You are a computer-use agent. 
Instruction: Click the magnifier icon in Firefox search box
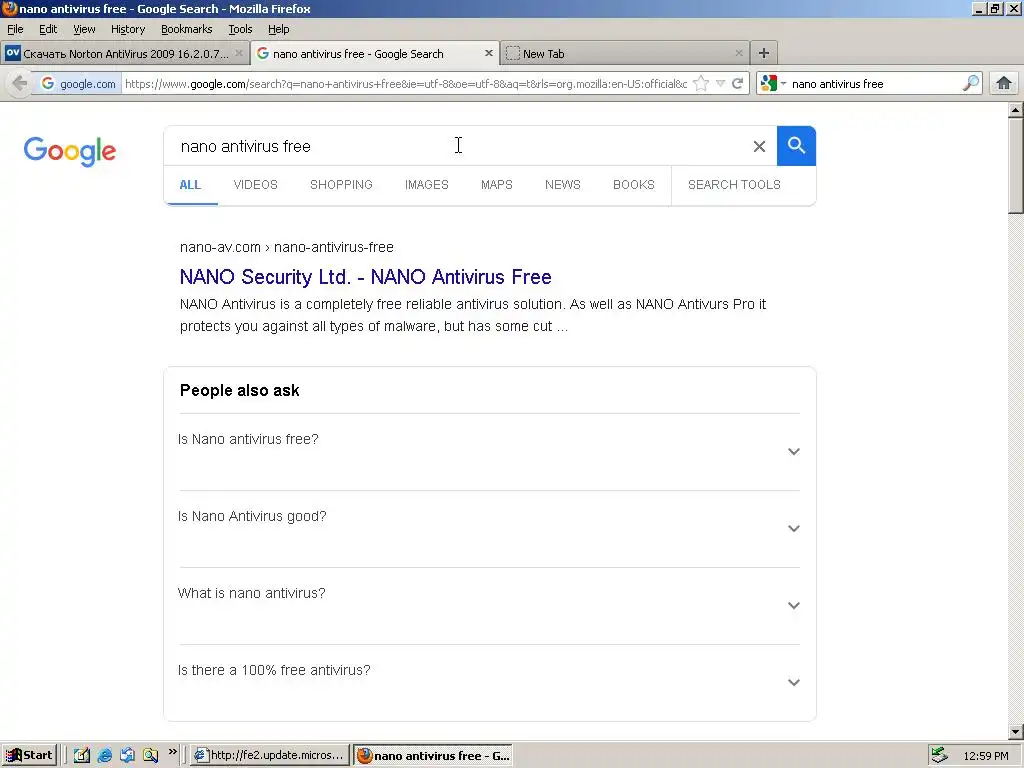[x=971, y=83]
